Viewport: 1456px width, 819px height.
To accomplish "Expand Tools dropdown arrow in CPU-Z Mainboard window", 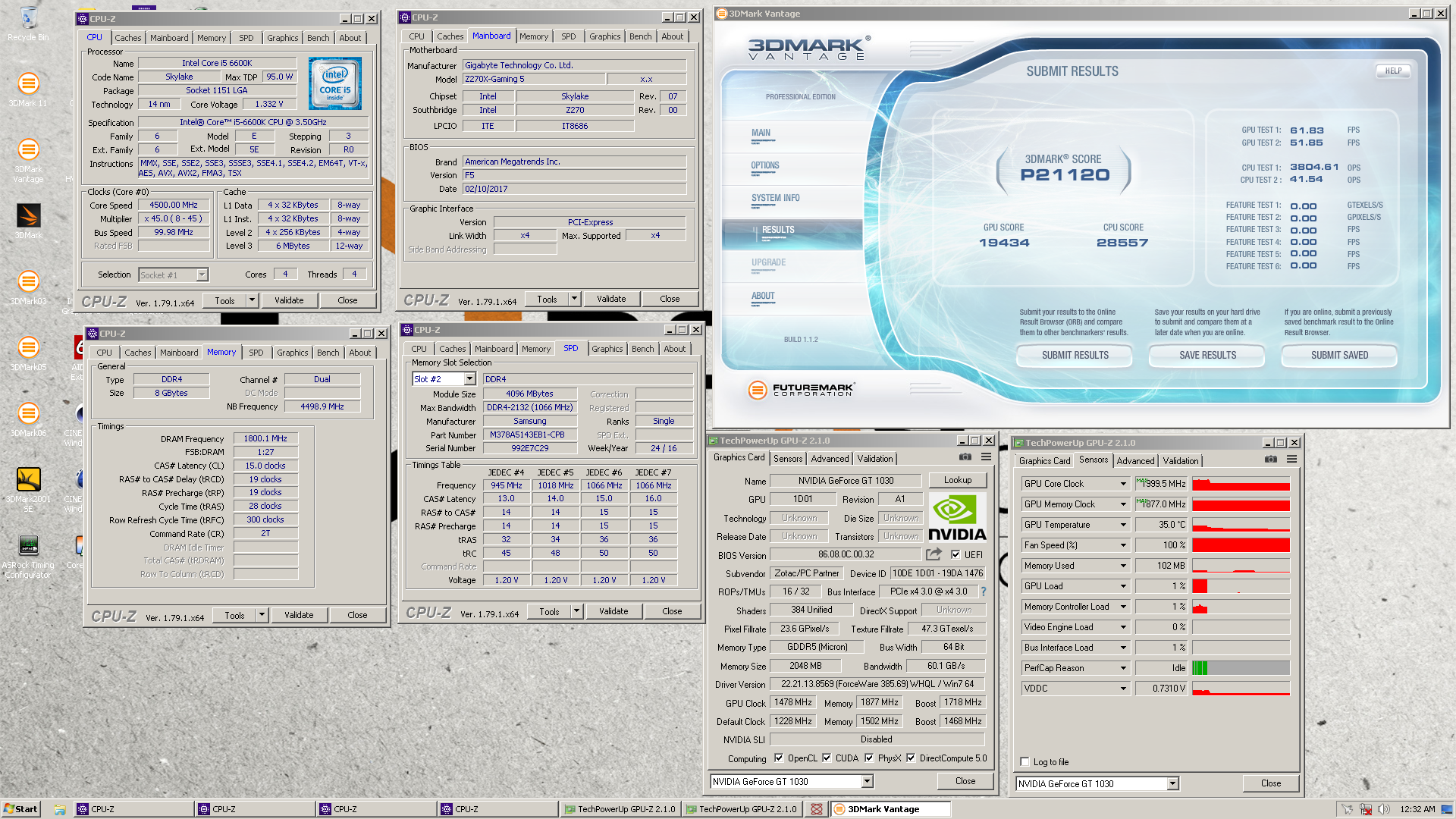I will click(574, 299).
